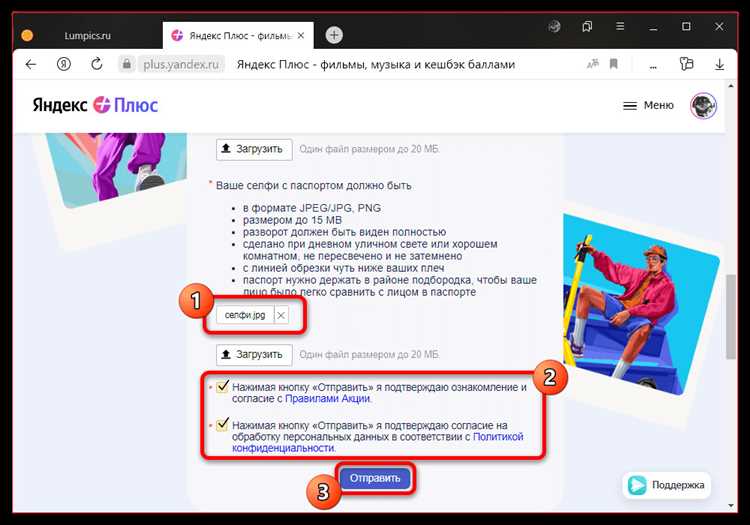This screenshot has width=750, height=525.
Task: Open the Поддержка support chat
Action: 667,485
